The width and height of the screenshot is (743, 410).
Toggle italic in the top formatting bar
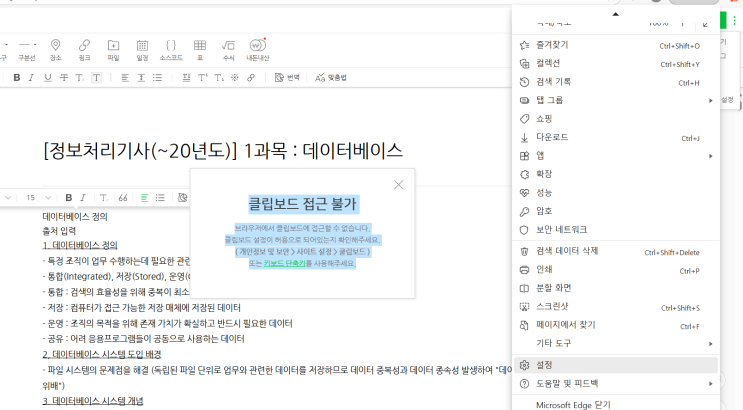[31, 78]
